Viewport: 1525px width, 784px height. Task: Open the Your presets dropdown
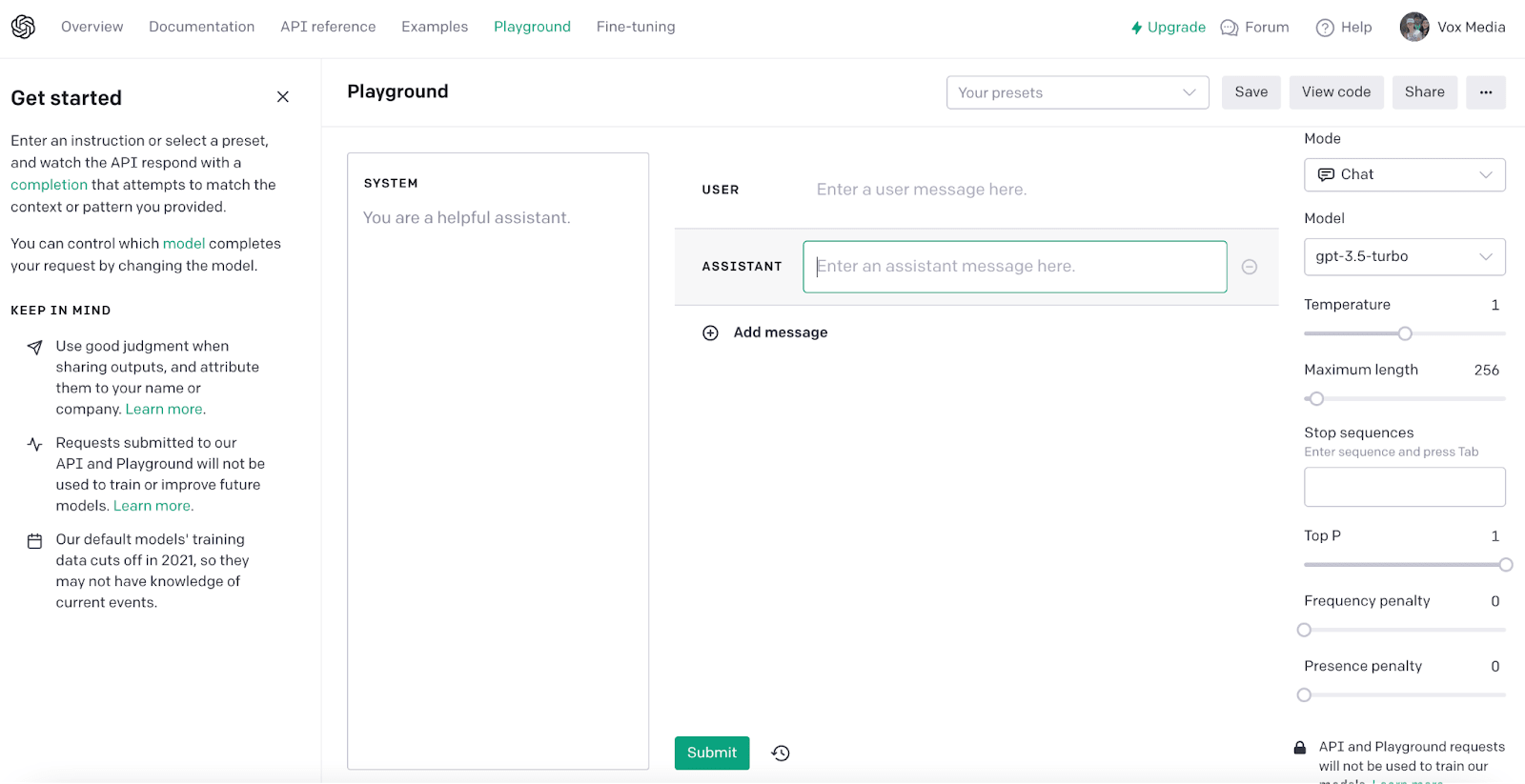[x=1077, y=92]
